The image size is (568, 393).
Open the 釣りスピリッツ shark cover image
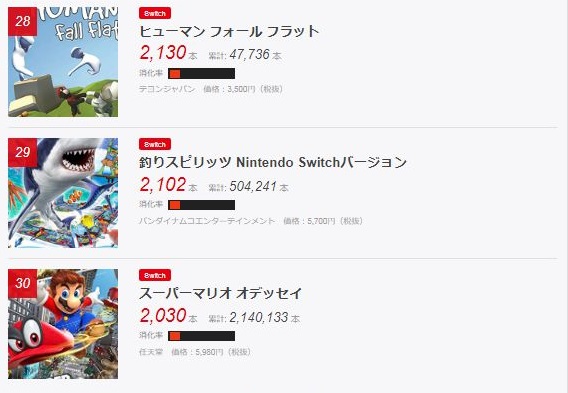63,193
